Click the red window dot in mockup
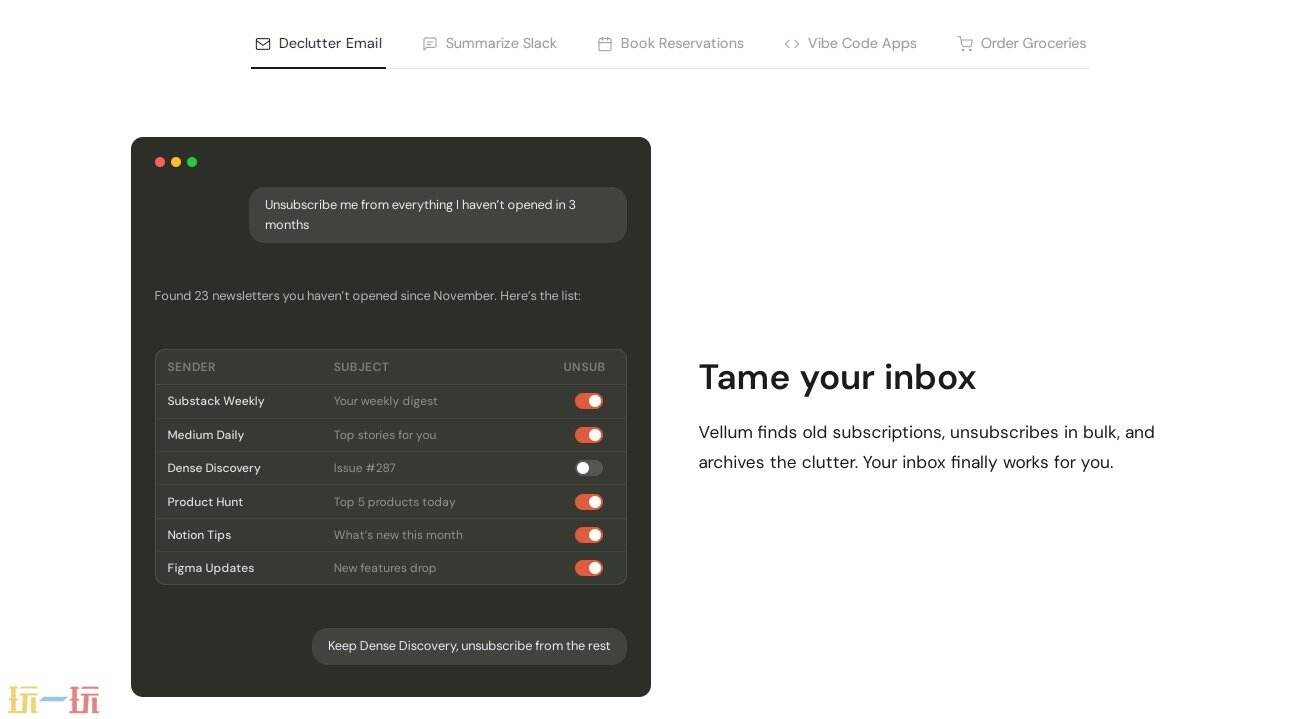This screenshot has height=719, width=1303. 160,162
